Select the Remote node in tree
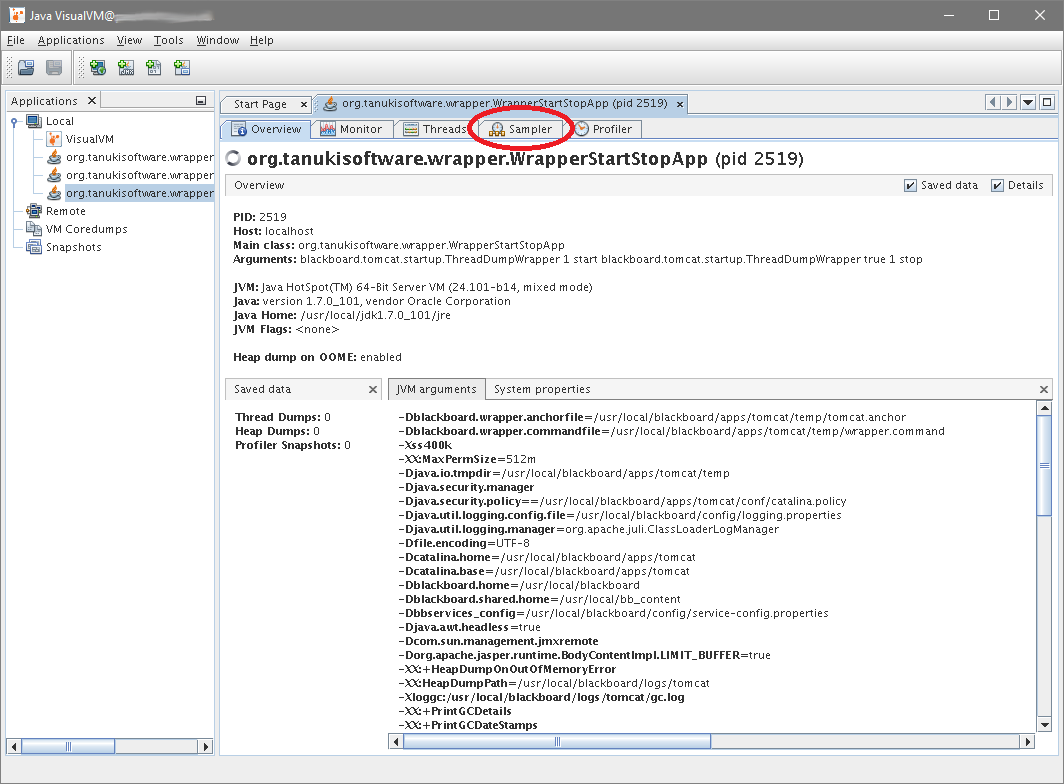The image size is (1064, 784). tap(65, 211)
